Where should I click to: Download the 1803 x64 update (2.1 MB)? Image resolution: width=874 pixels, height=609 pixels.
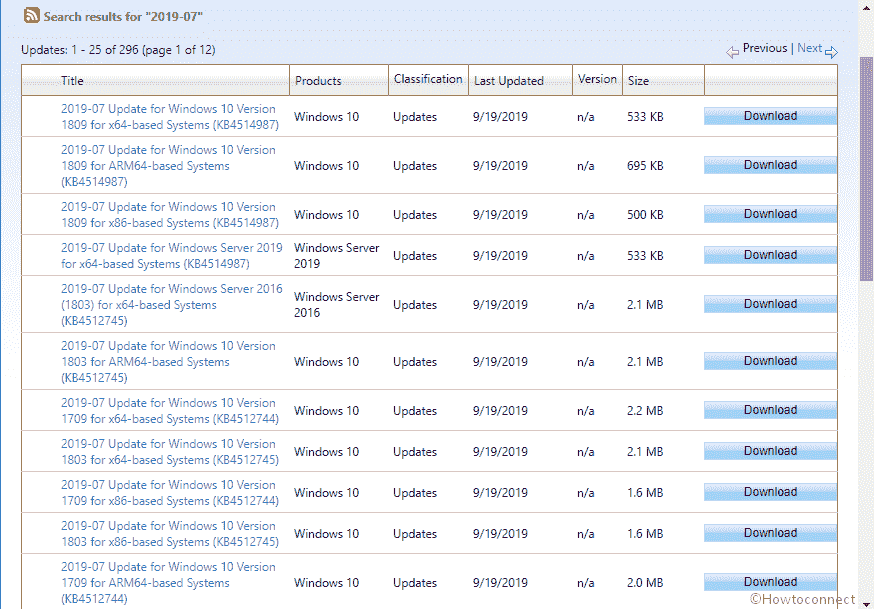click(x=770, y=451)
